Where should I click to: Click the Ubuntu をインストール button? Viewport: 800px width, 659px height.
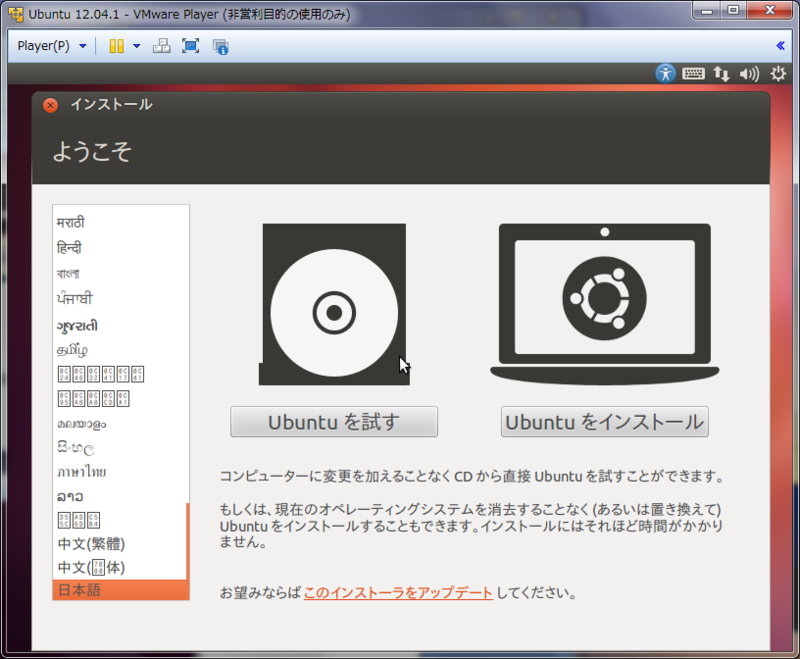604,421
